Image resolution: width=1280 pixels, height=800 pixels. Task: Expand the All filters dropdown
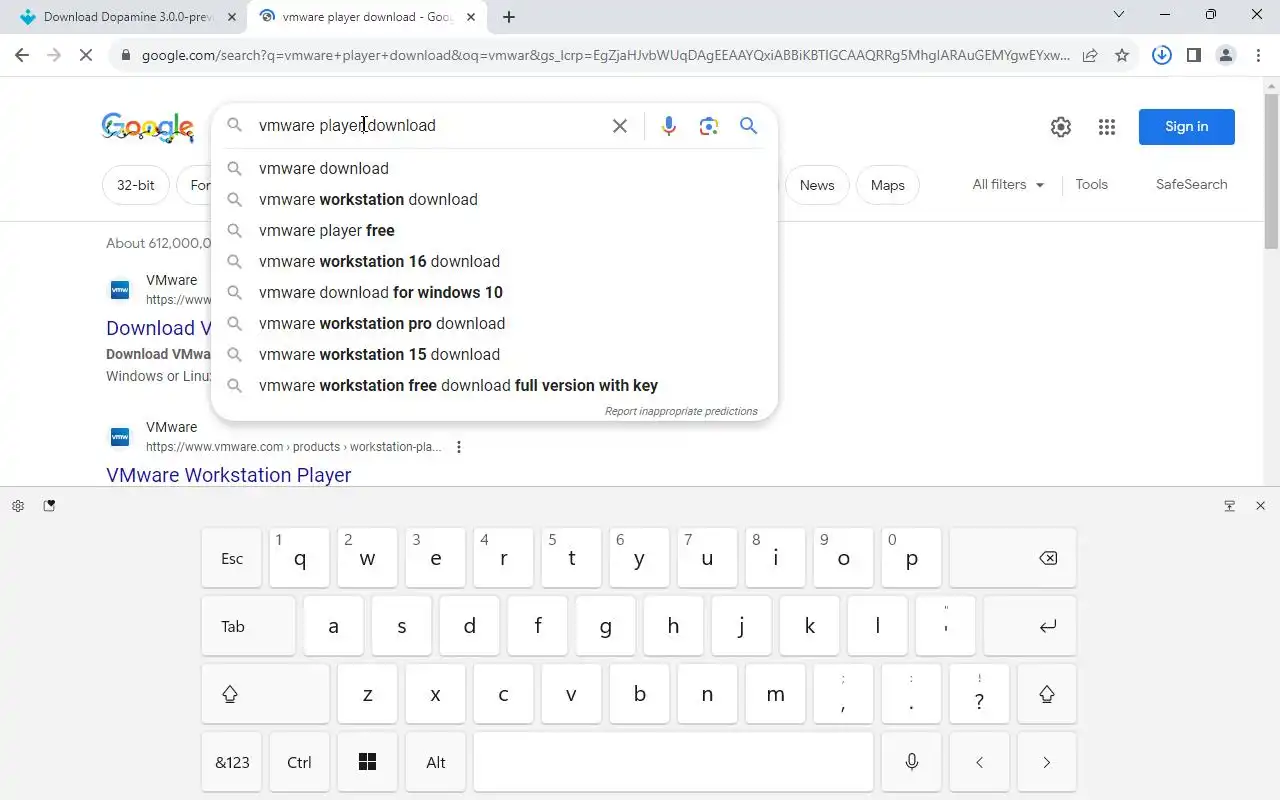(x=1008, y=184)
